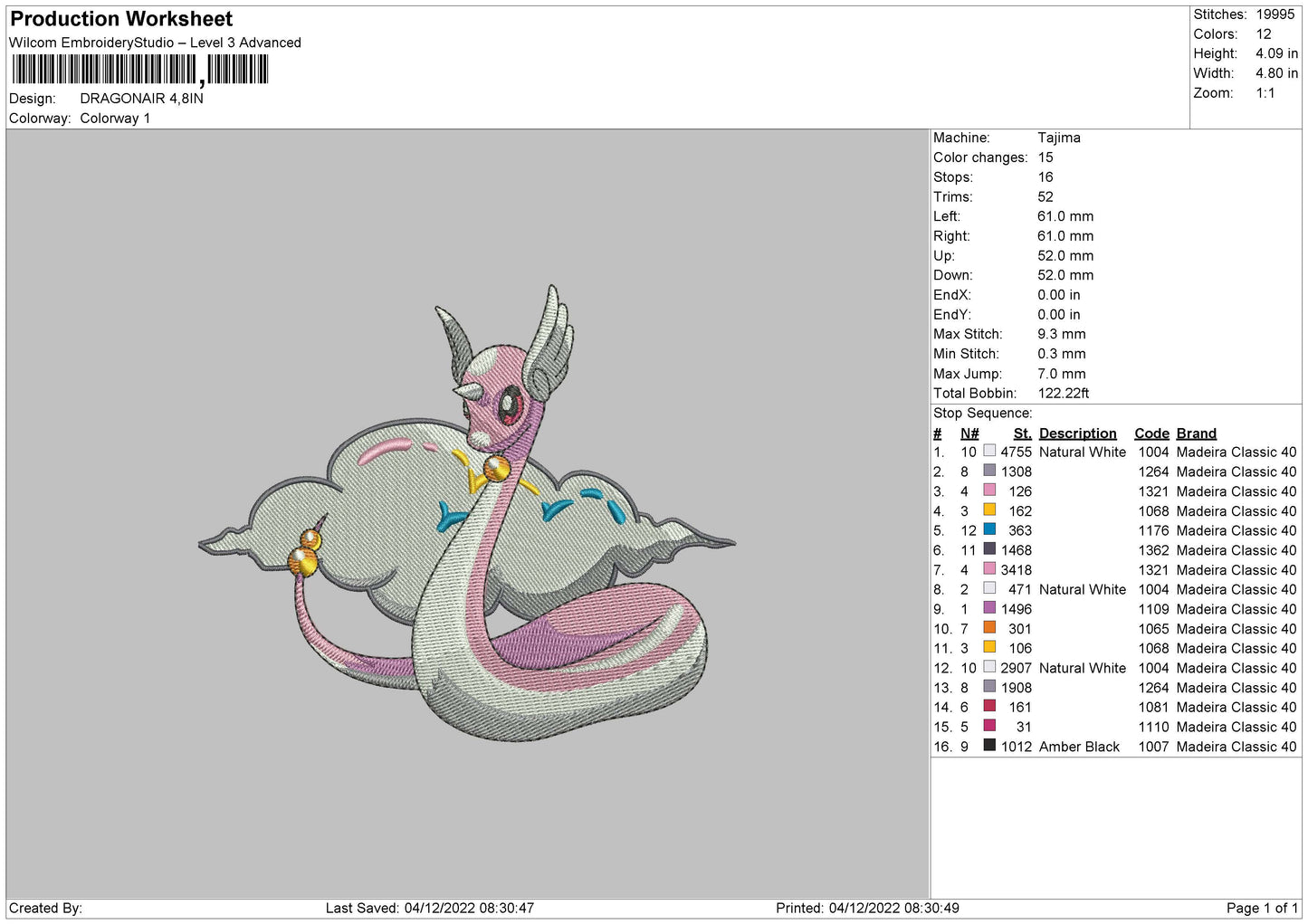
Task: Click the width value 4.80 in
Action: pos(1276,73)
